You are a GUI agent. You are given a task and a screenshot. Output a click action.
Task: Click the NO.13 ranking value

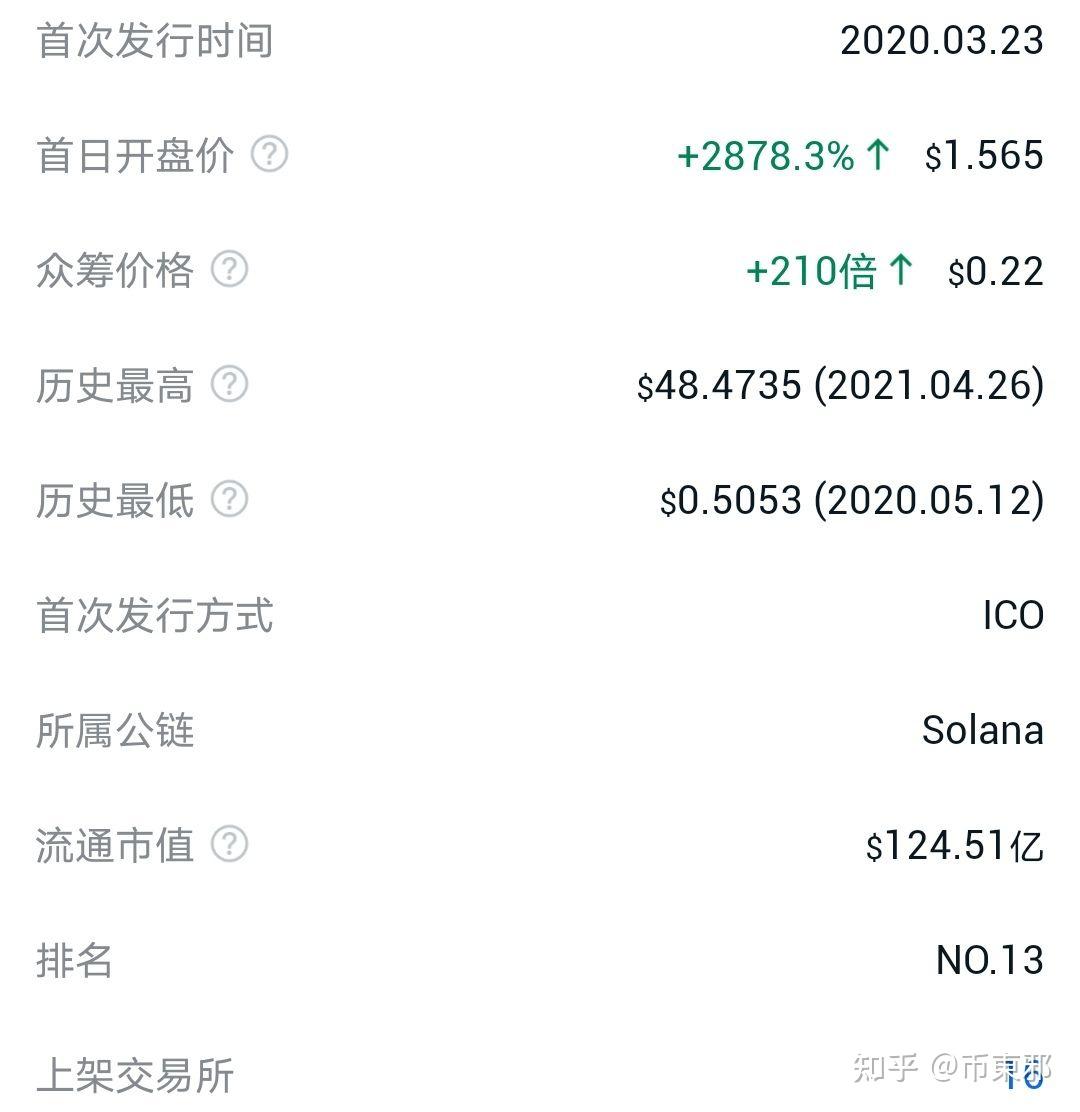pos(989,961)
